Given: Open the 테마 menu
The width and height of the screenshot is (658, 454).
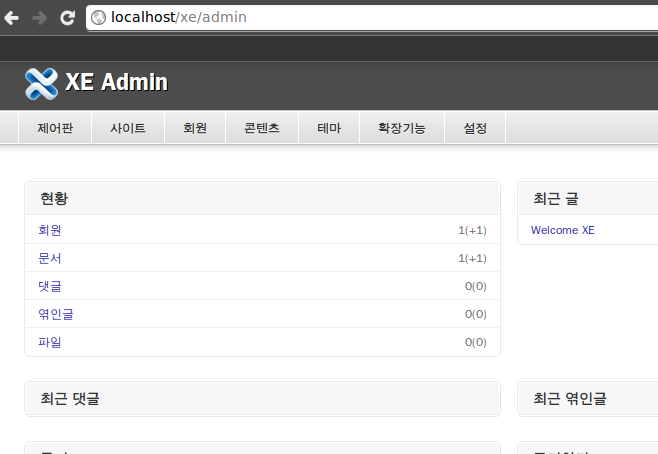Looking at the screenshot, I should [x=329, y=128].
